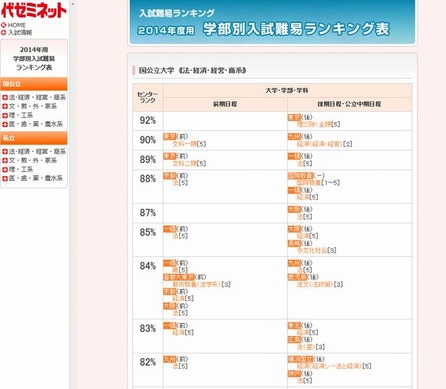Click the 九州(後) tag in 90% row
This screenshot has height=389, width=446.
pos(300,136)
